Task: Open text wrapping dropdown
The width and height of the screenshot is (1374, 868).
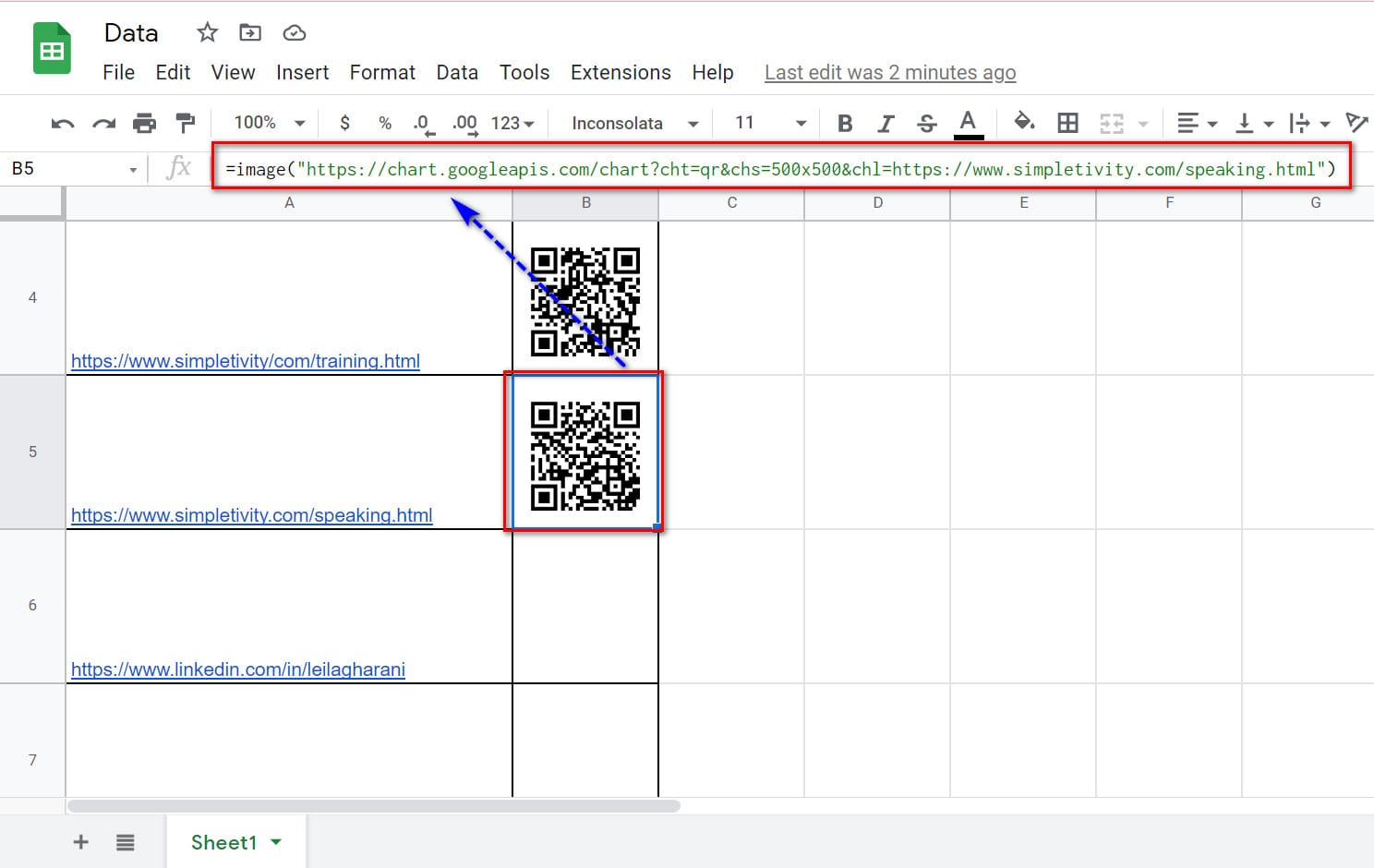Action: coord(1309,123)
